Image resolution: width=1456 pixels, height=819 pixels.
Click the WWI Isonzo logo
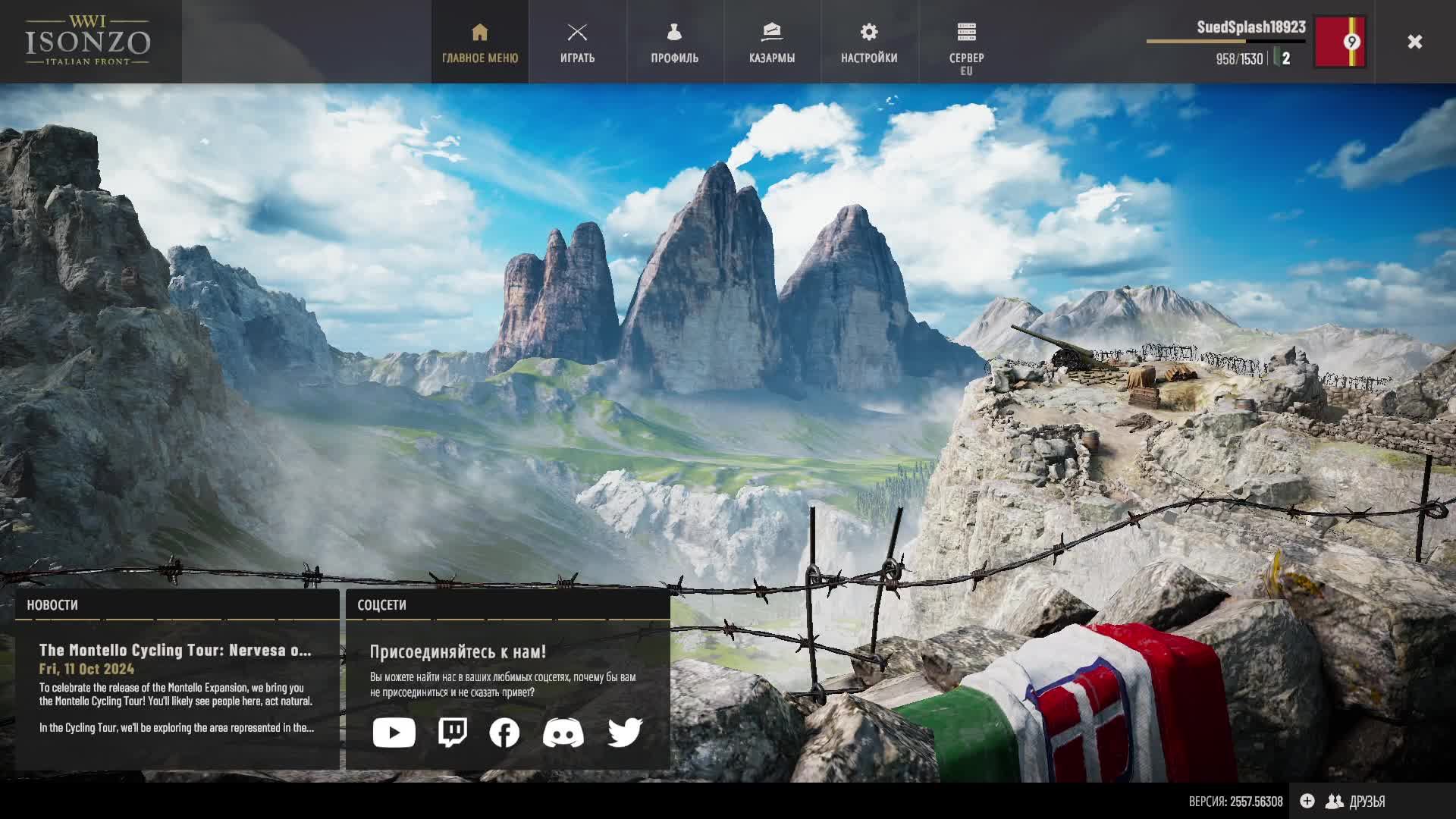click(89, 41)
